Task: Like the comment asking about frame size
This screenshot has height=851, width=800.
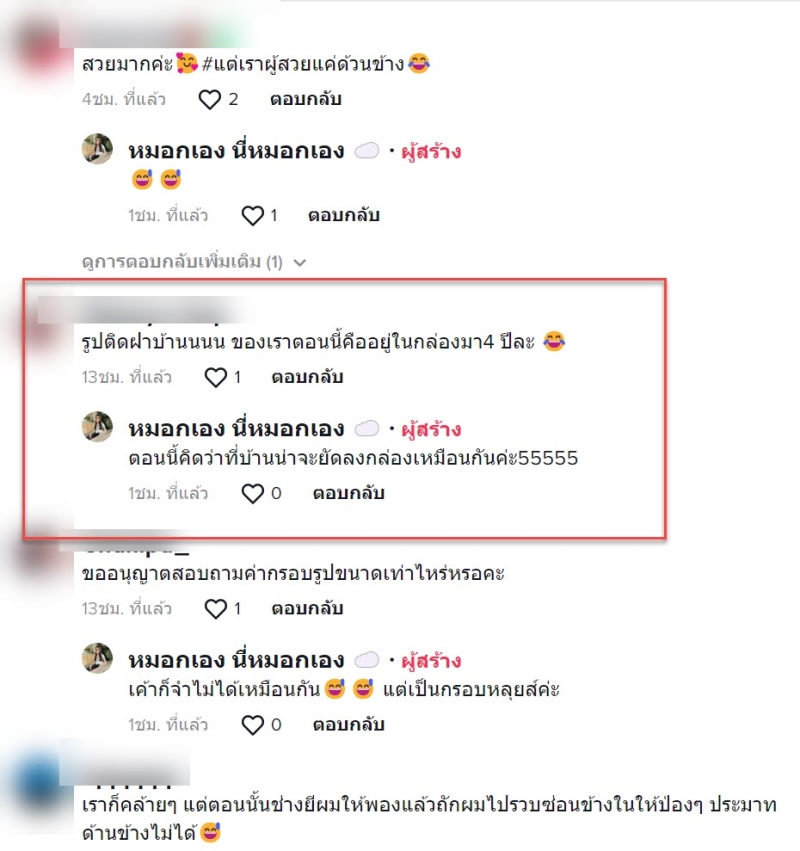Action: pos(215,609)
